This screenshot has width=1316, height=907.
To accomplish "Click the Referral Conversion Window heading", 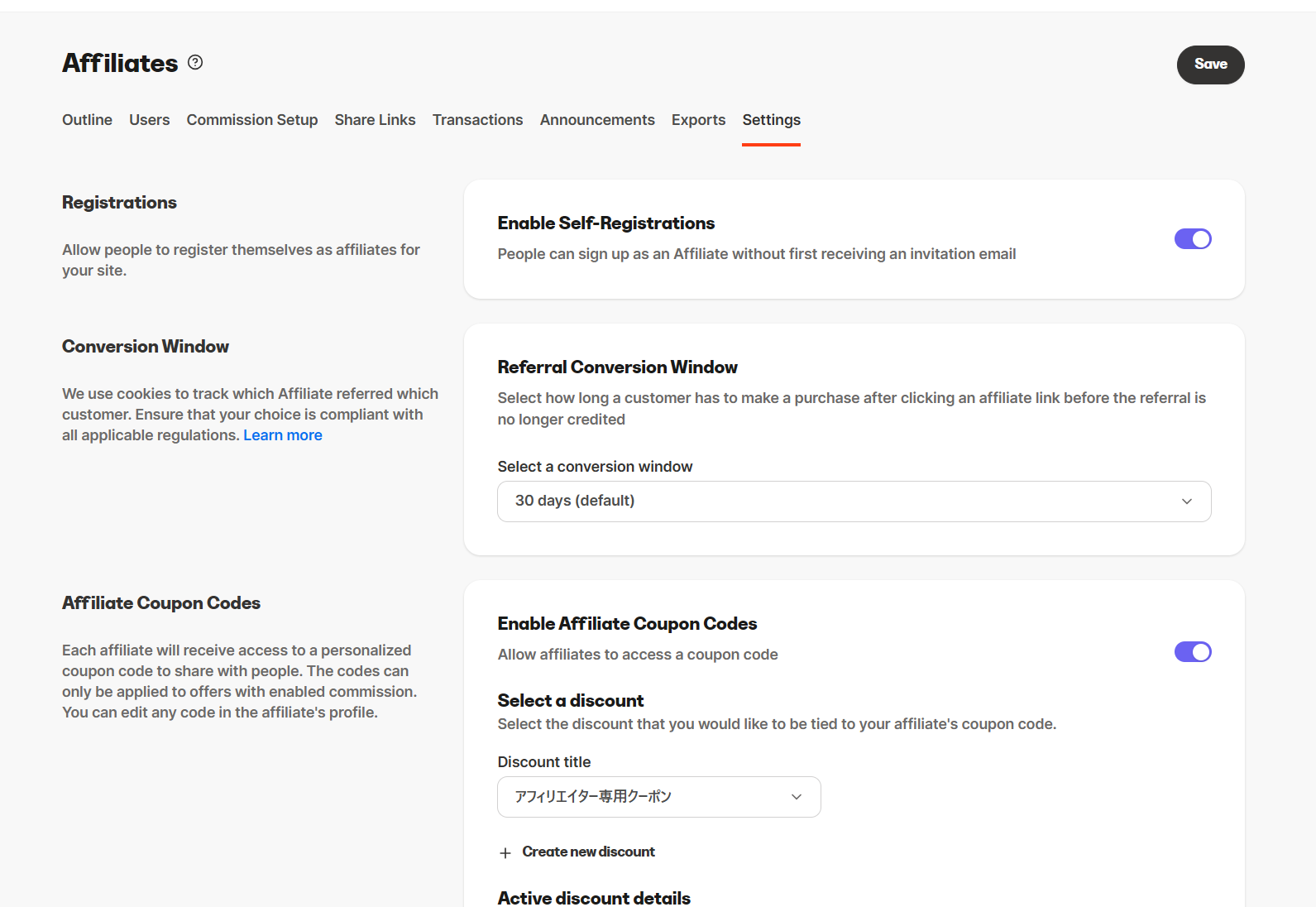I will pos(617,367).
